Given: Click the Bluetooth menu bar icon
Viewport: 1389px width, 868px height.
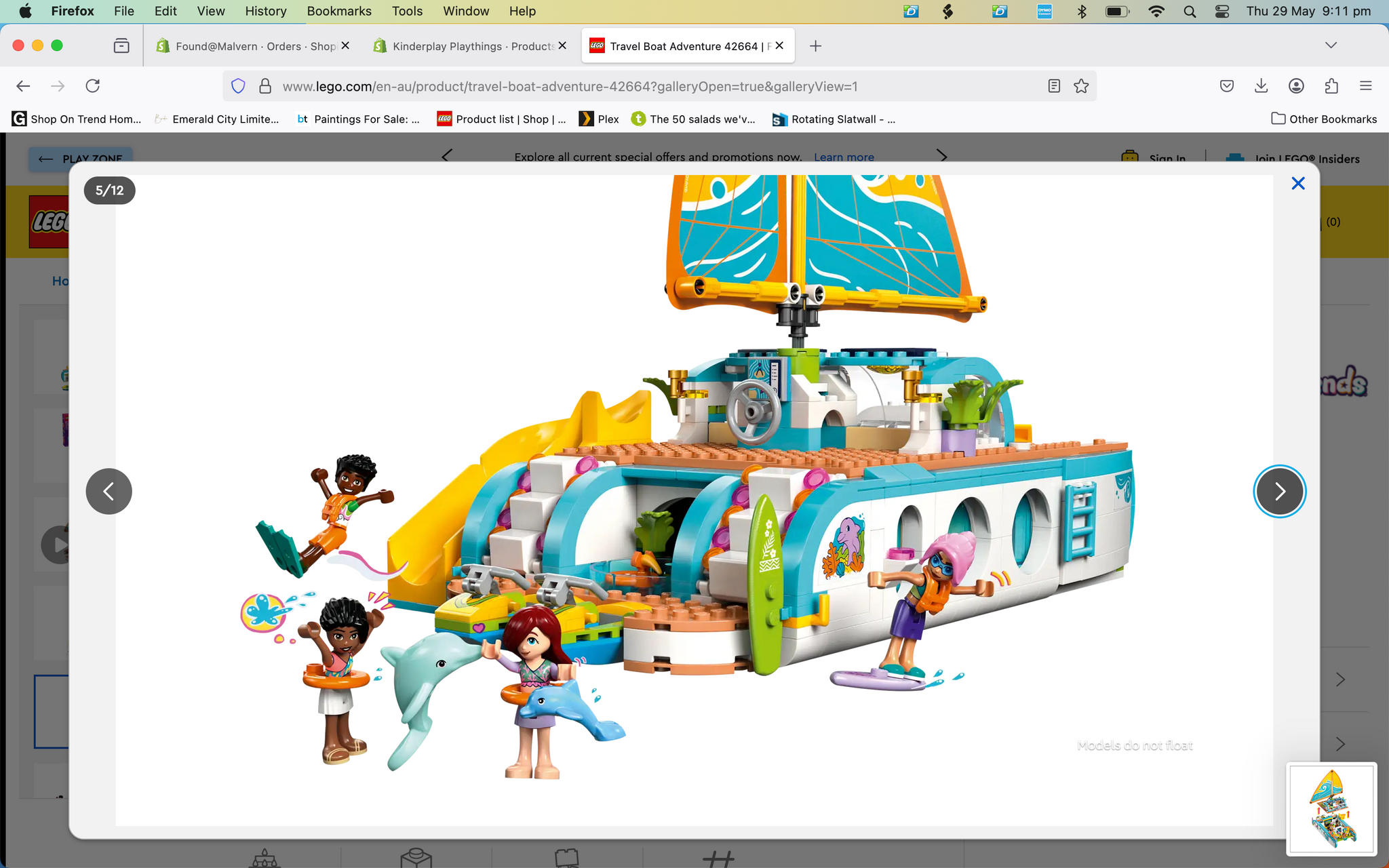Looking at the screenshot, I should coord(1082,11).
